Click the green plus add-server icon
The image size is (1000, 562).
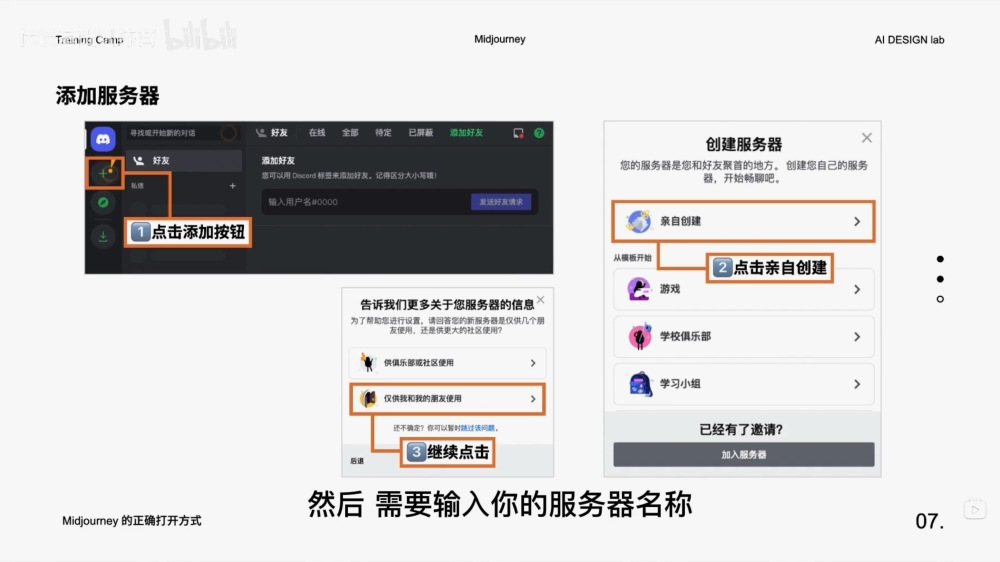click(x=103, y=173)
